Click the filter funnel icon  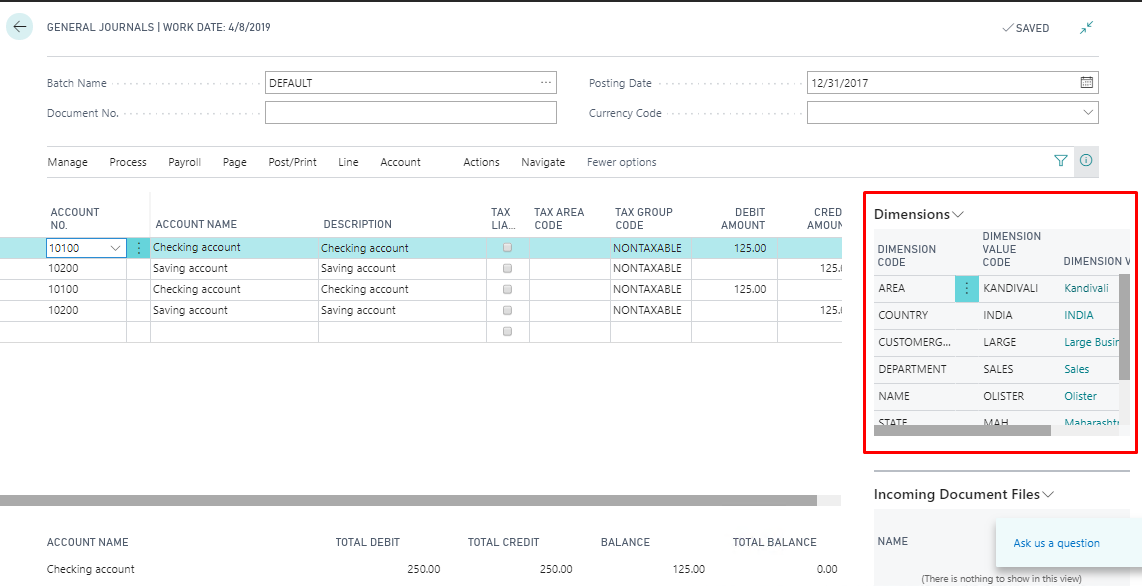pyautogui.click(x=1061, y=160)
